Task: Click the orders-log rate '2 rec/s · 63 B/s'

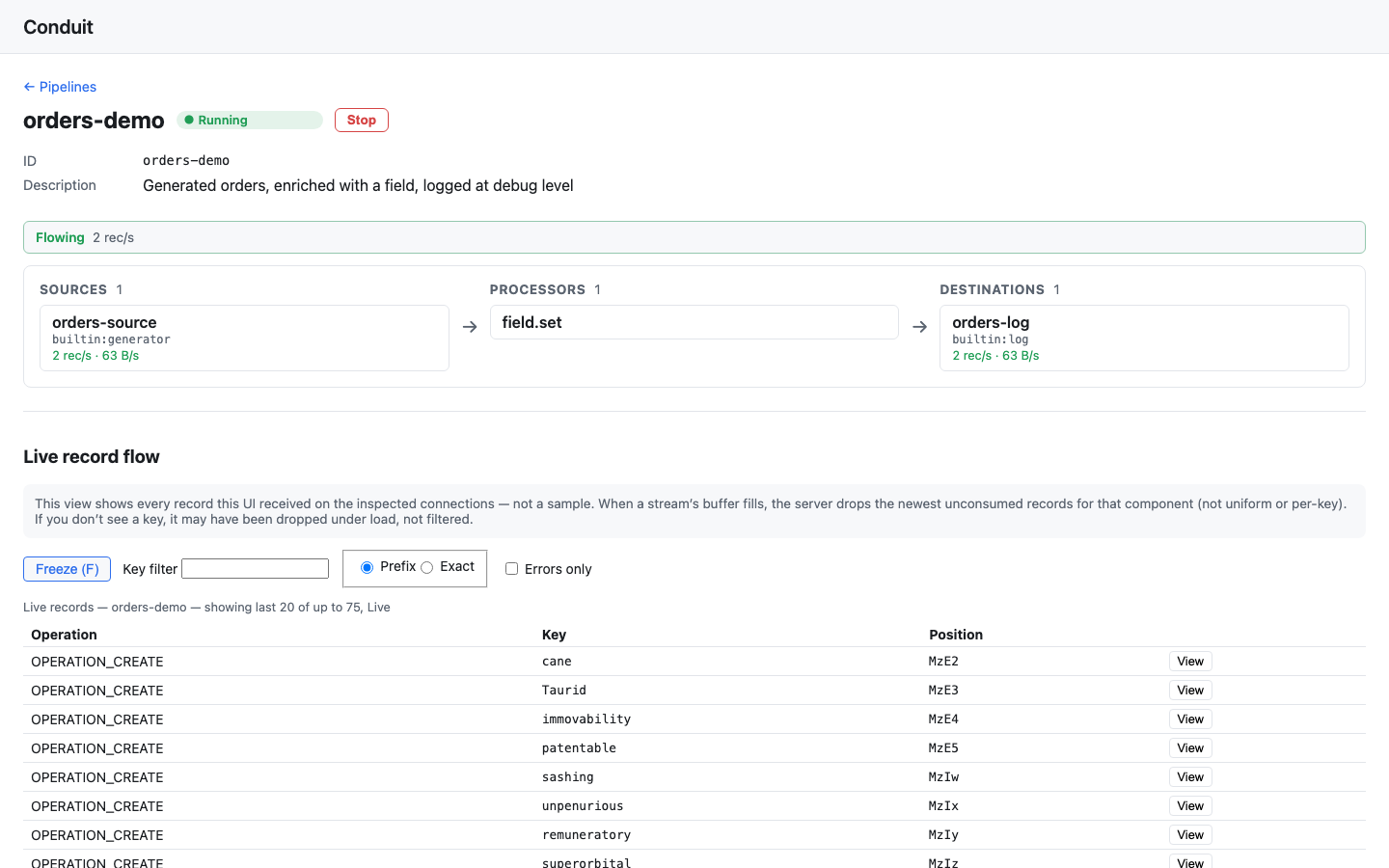Action: (995, 356)
